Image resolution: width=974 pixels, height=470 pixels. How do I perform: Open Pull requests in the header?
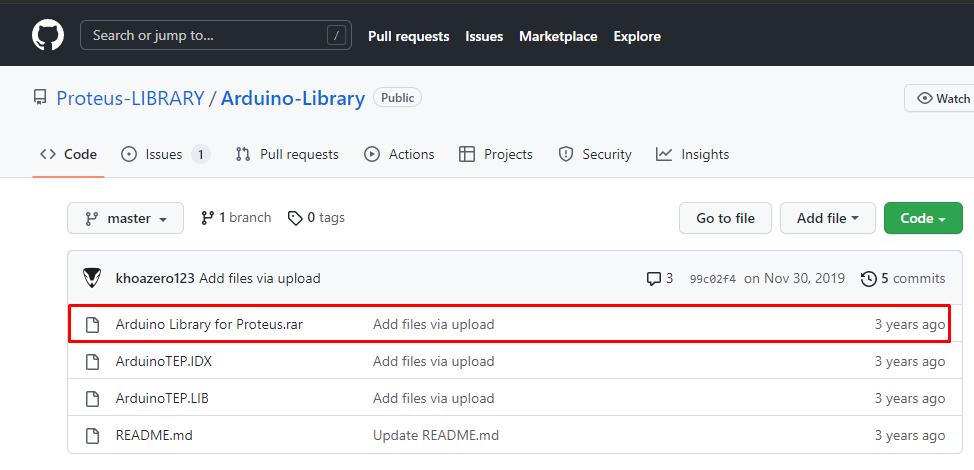409,37
